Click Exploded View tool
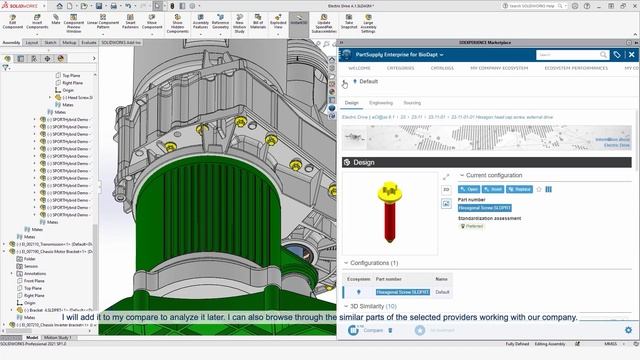This screenshot has width=640, height=360. coord(278,22)
